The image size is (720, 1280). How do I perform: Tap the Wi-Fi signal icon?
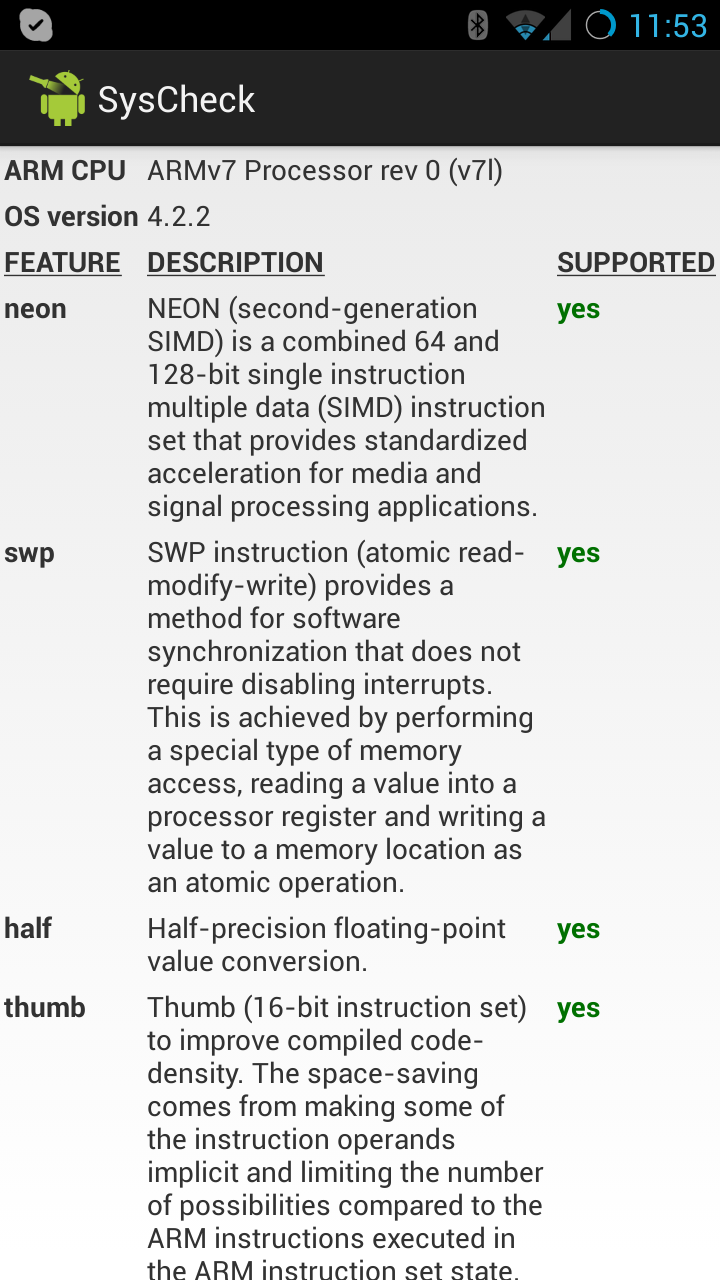pos(524,25)
